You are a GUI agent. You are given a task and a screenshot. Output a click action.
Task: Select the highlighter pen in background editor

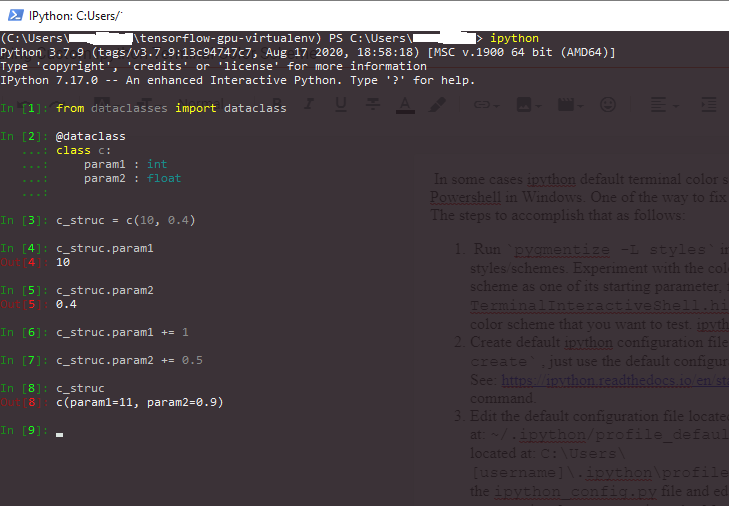coord(437,104)
